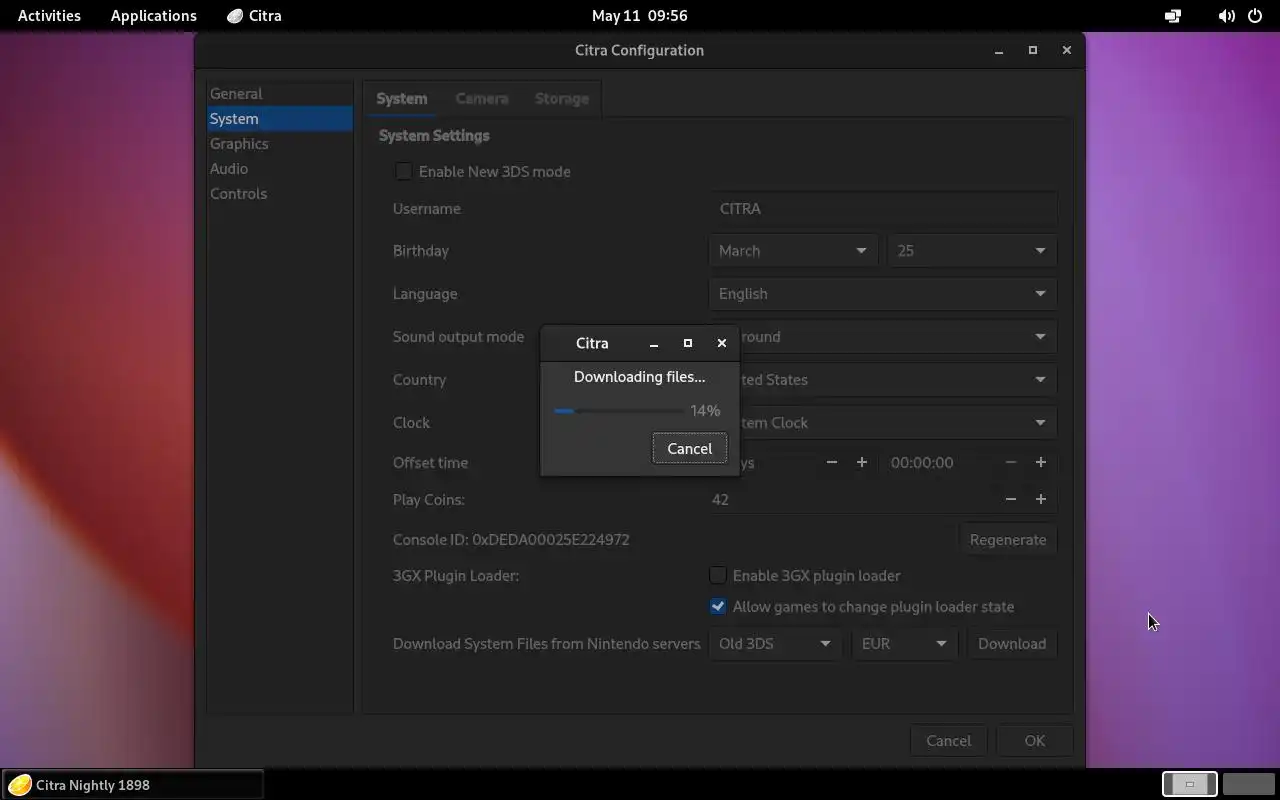The height and width of the screenshot is (800, 1280).
Task: Select System in the sidebar
Action: click(x=280, y=118)
